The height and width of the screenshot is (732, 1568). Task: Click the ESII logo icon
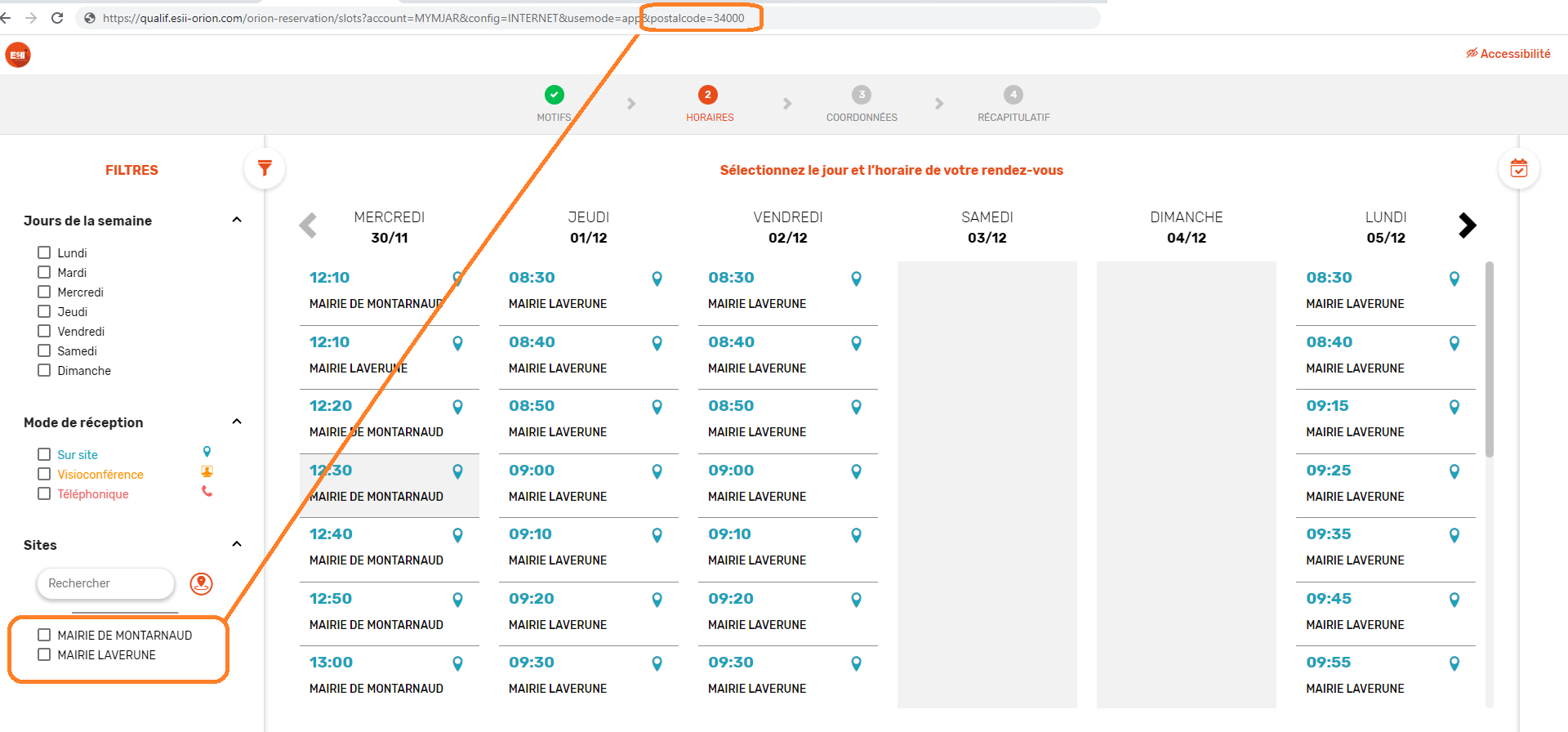[18, 55]
